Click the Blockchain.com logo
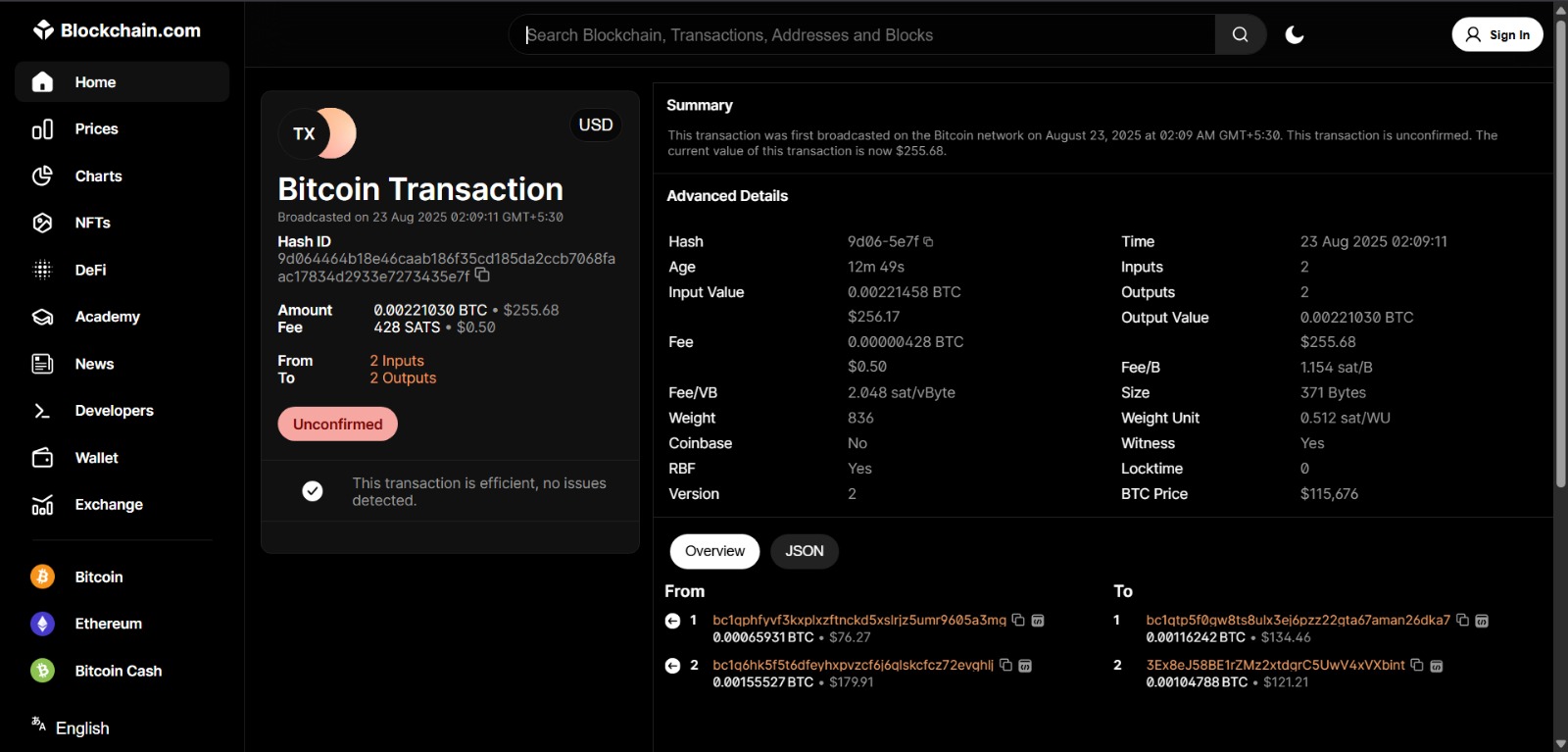Screen dimensions: 1568x752 point(117,30)
